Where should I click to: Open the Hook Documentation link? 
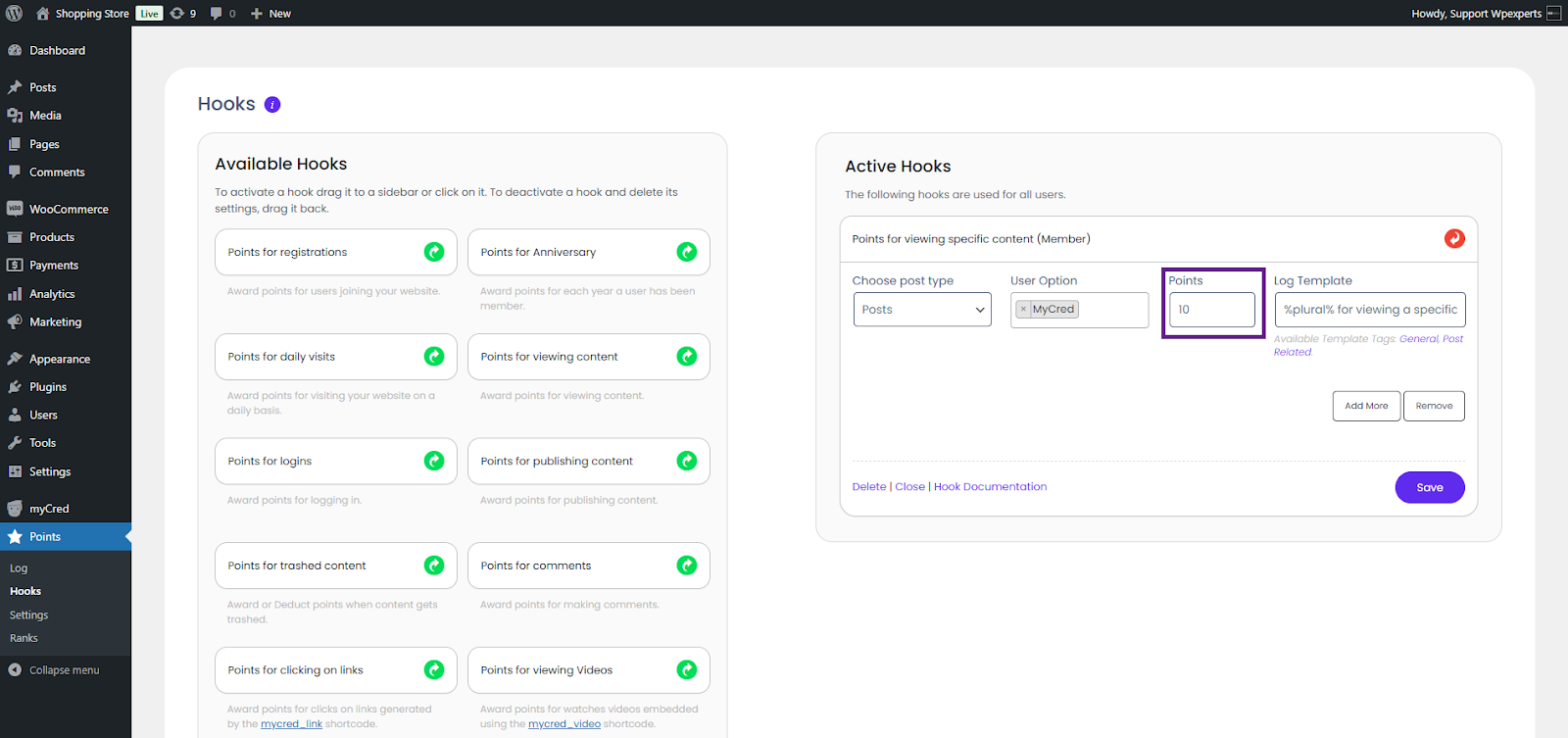point(990,487)
